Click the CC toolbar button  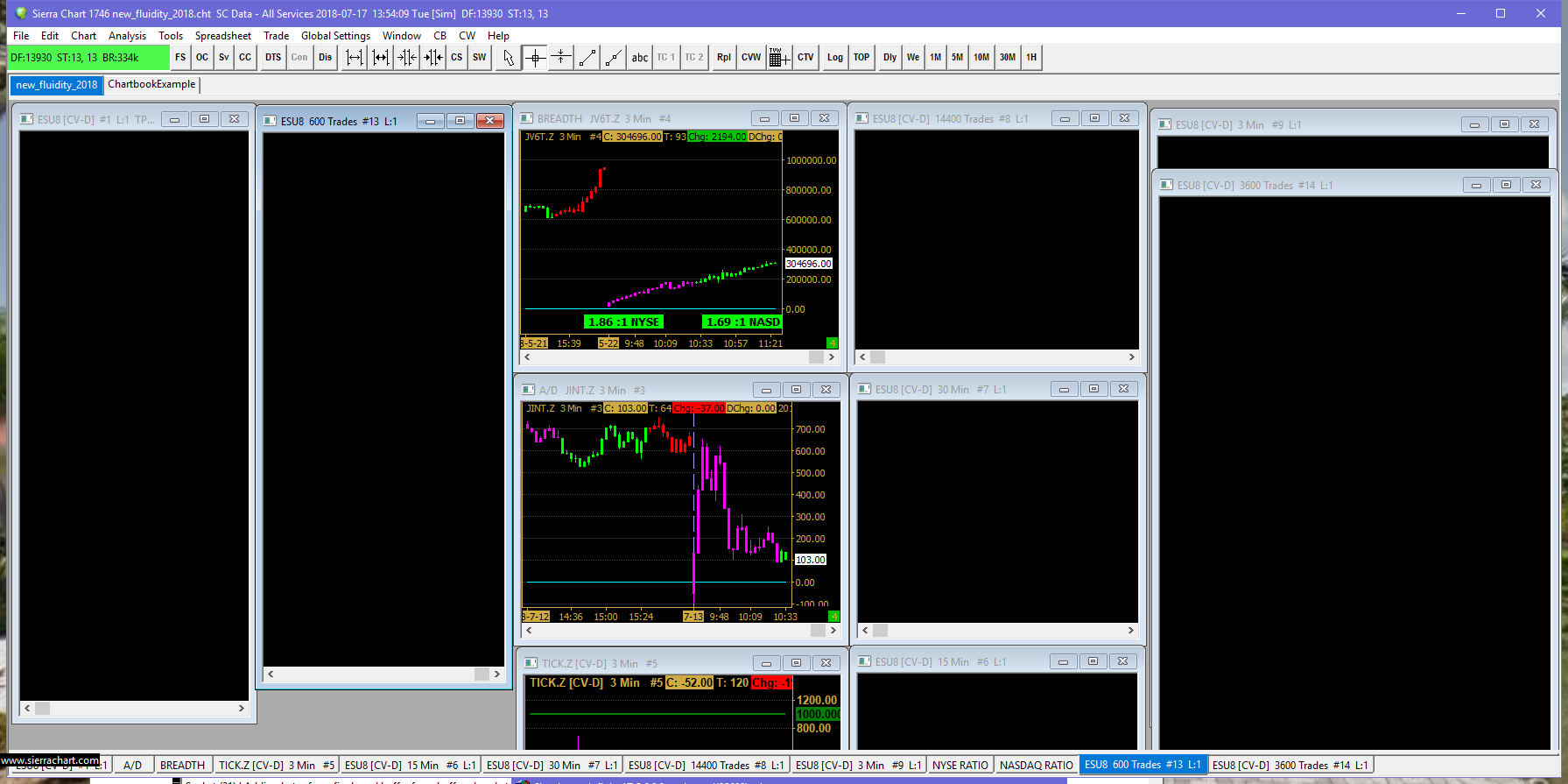[245, 58]
